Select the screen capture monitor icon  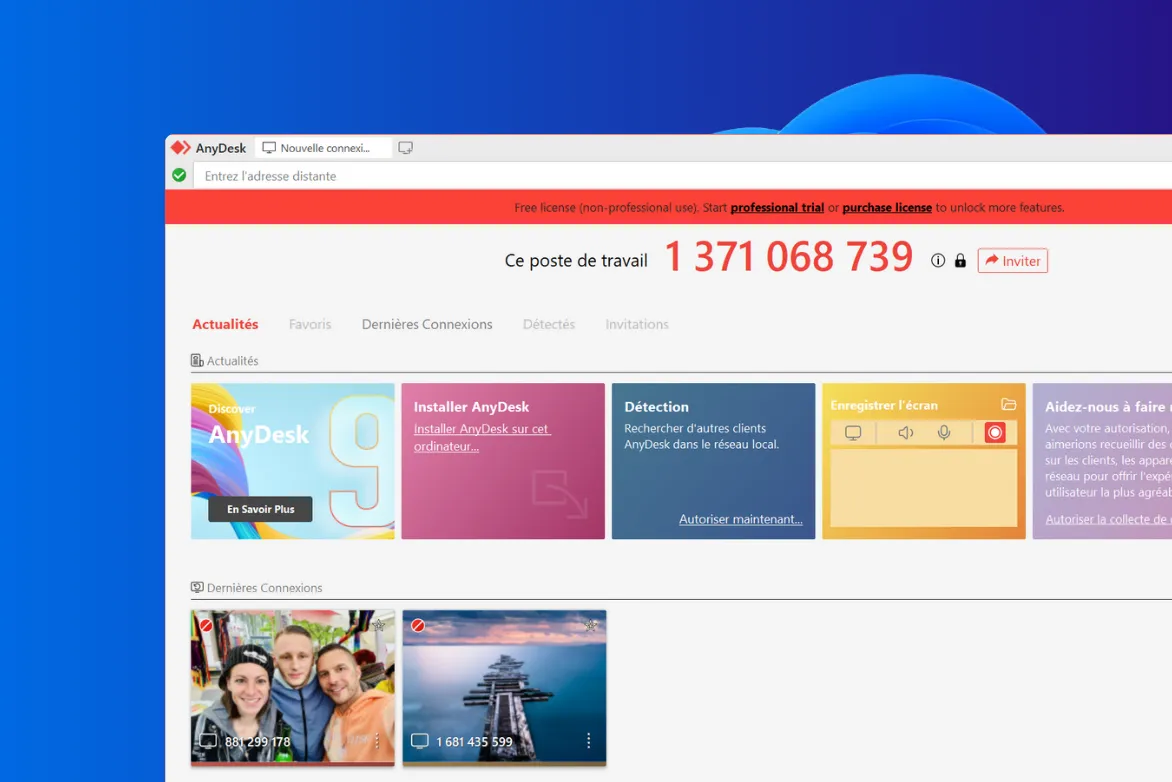[x=853, y=432]
